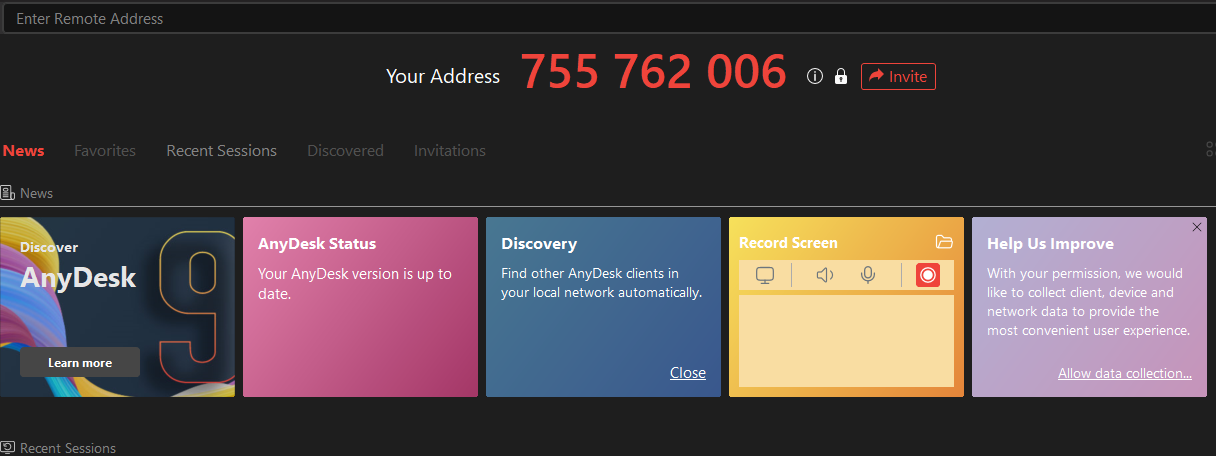Switch to the Discovered tab

coord(345,151)
